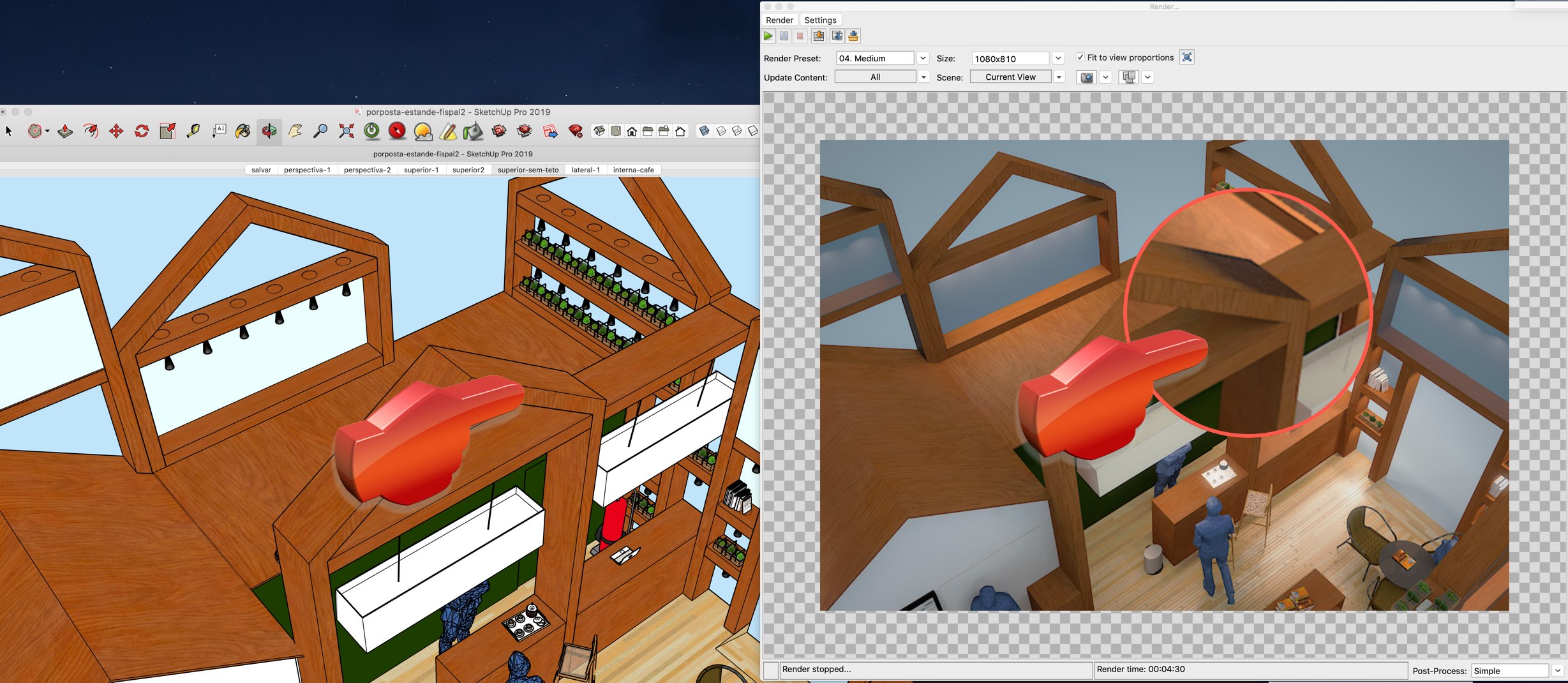
Task: Start rendering with green play button
Action: tap(768, 36)
